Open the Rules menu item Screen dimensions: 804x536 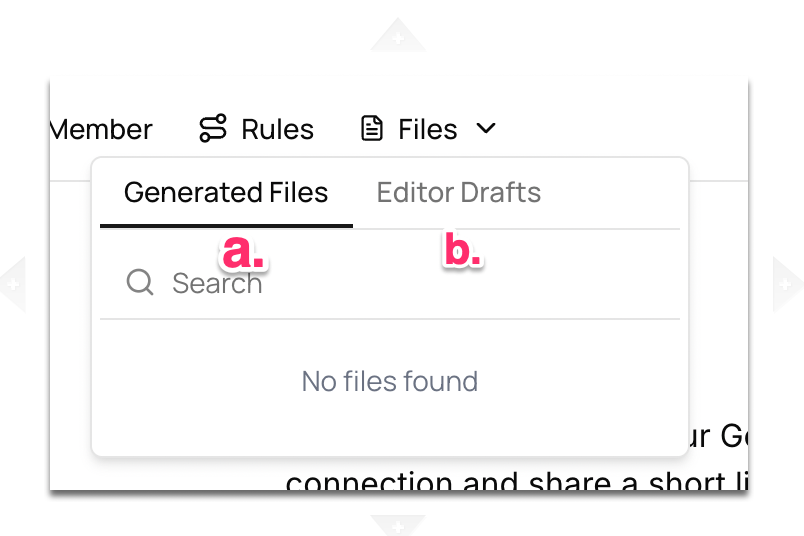(277, 130)
